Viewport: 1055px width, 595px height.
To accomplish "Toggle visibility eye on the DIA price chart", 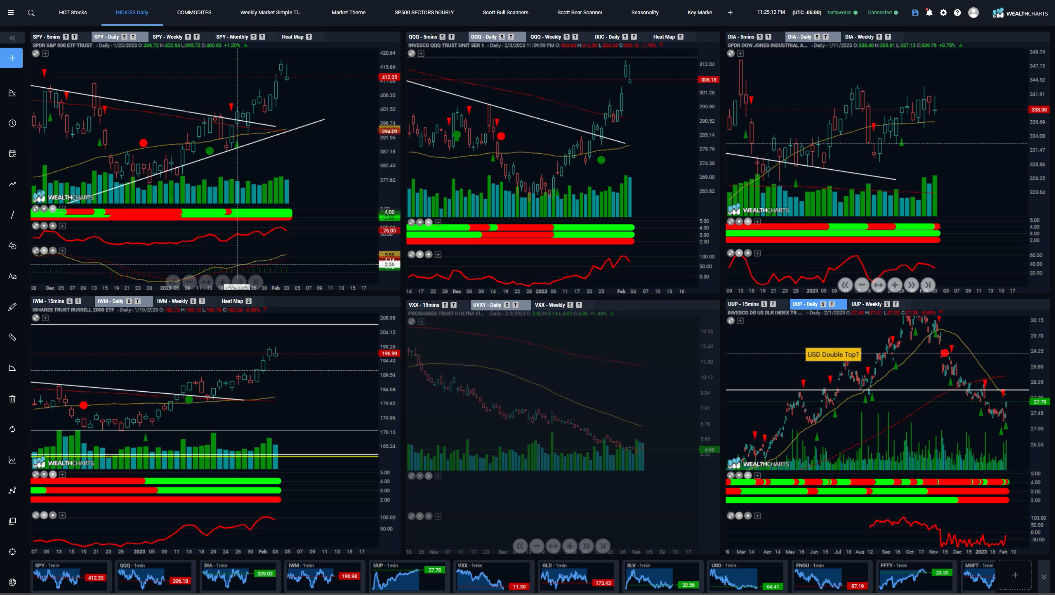I will click(731, 53).
